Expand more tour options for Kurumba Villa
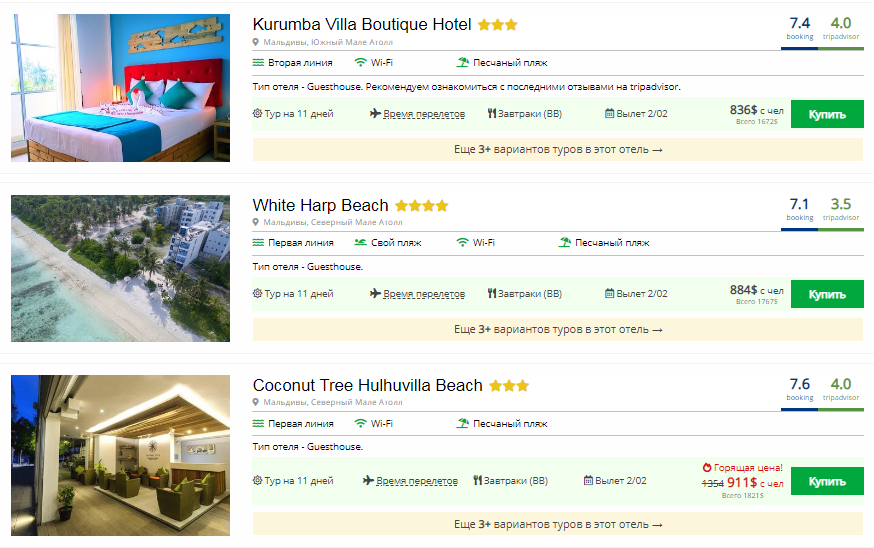The height and width of the screenshot is (548, 874). 557,149
